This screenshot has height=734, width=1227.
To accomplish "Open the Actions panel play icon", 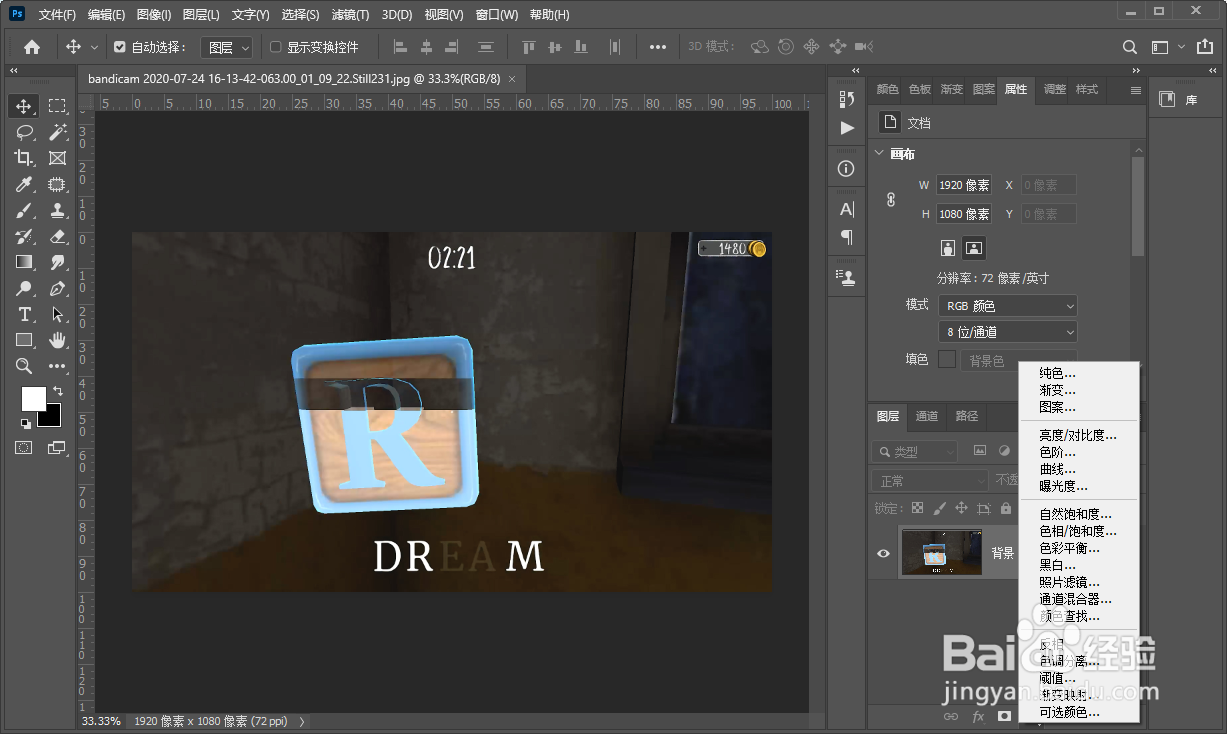I will (x=847, y=128).
